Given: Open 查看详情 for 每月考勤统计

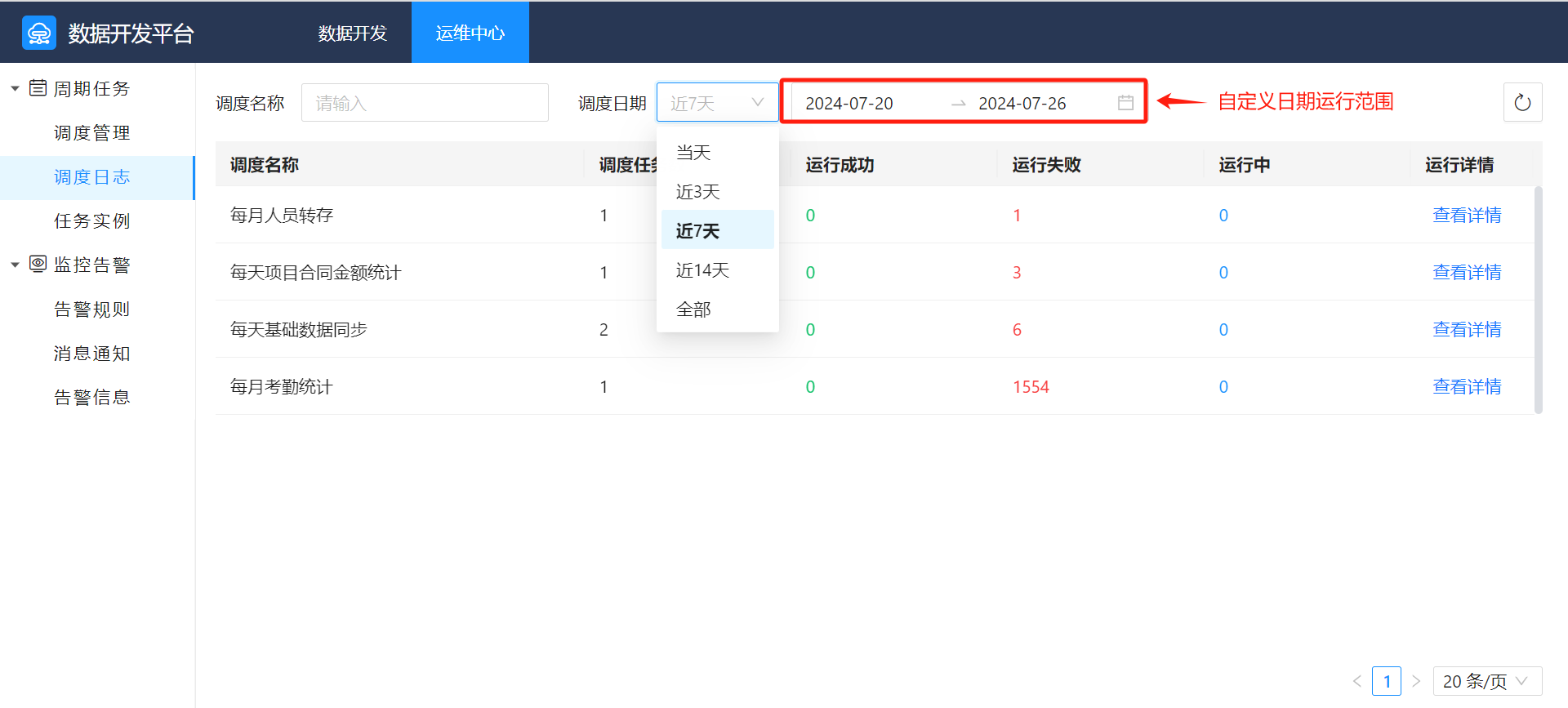Looking at the screenshot, I should pos(1467,387).
